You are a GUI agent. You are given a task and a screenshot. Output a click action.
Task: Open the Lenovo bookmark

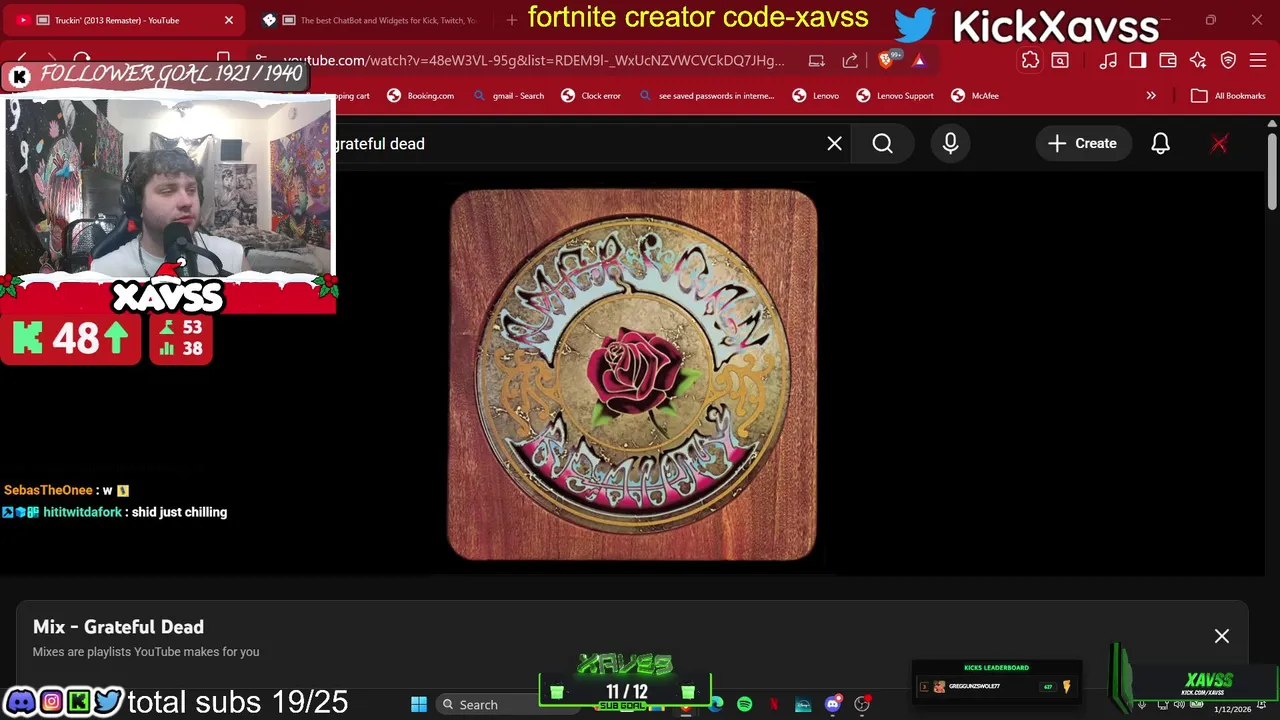[816, 96]
